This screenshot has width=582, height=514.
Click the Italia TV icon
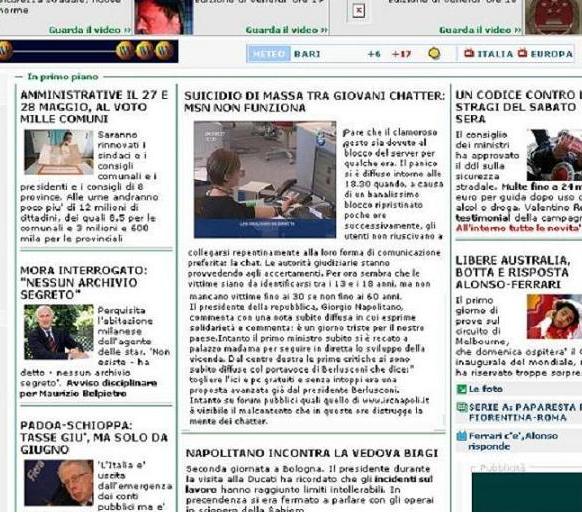coord(469,53)
